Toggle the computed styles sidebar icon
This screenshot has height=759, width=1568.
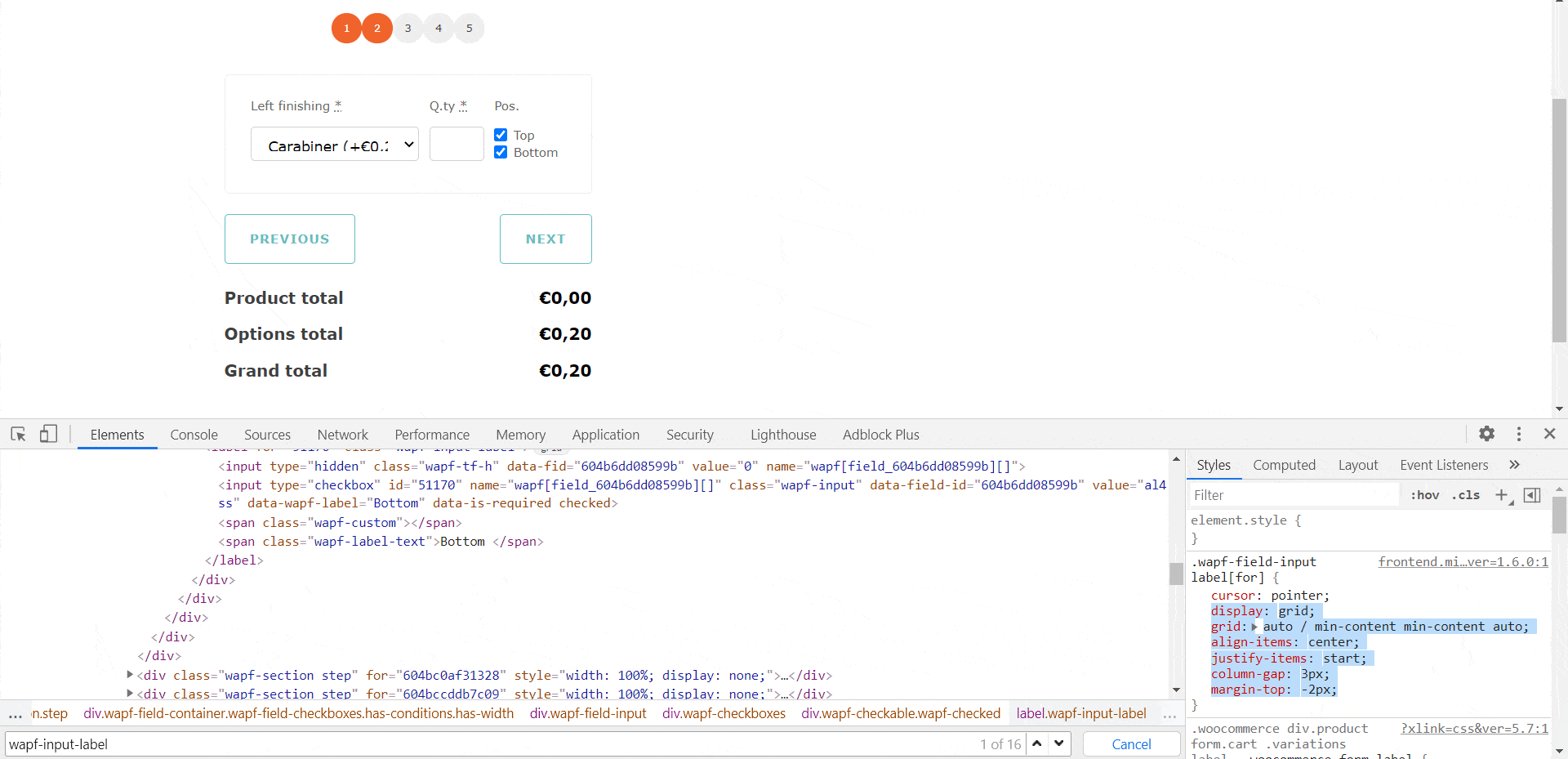tap(1532, 494)
